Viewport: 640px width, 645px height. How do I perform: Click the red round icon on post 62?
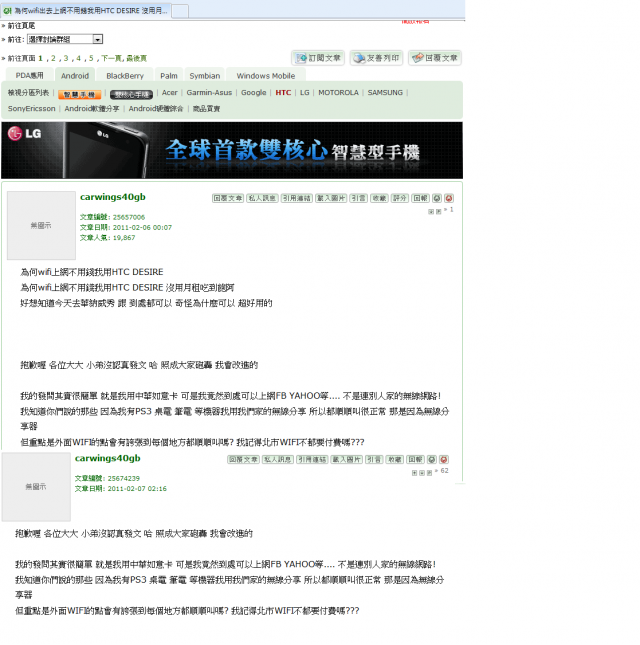(x=444, y=459)
